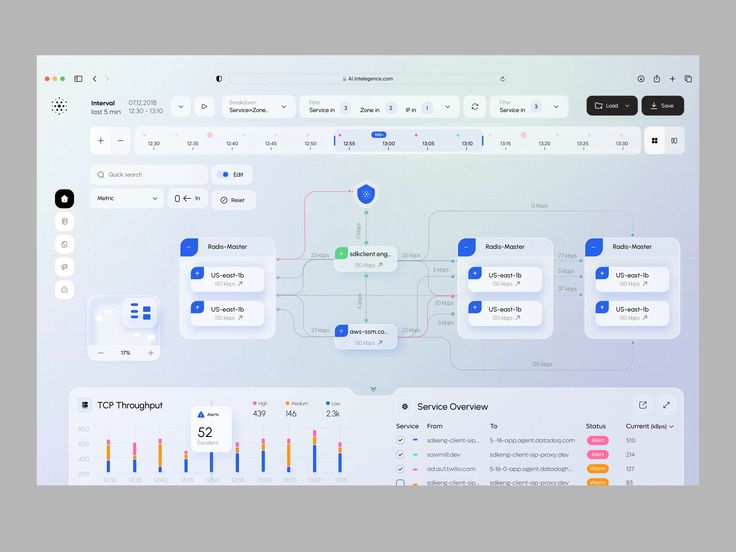Expand Service Overview to fullscreen

point(666,405)
